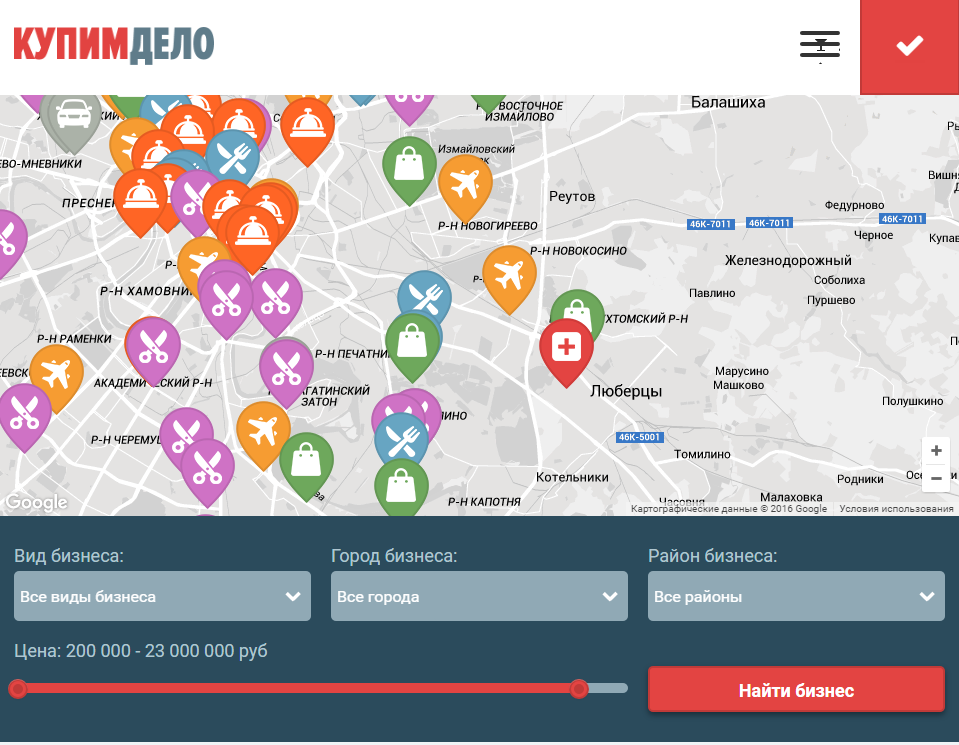Viewport: 959px width, 745px height.
Task: Go to the КУПИМДЕЛО logo home link
Action: pyautogui.click(x=114, y=45)
